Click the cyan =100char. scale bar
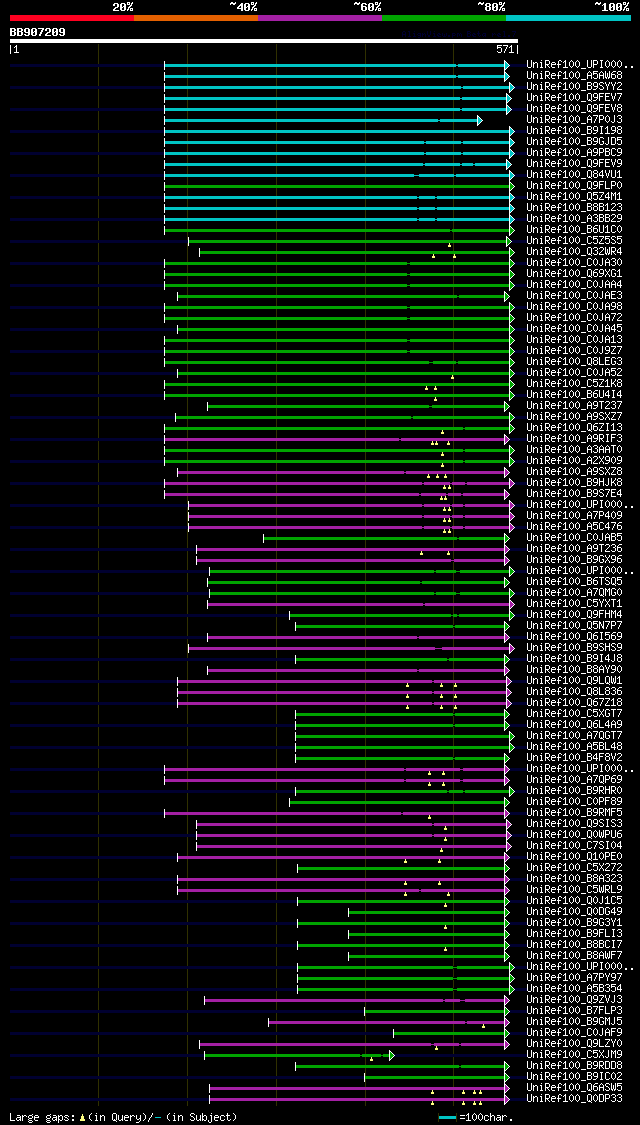The image size is (640, 1125). (448, 1117)
